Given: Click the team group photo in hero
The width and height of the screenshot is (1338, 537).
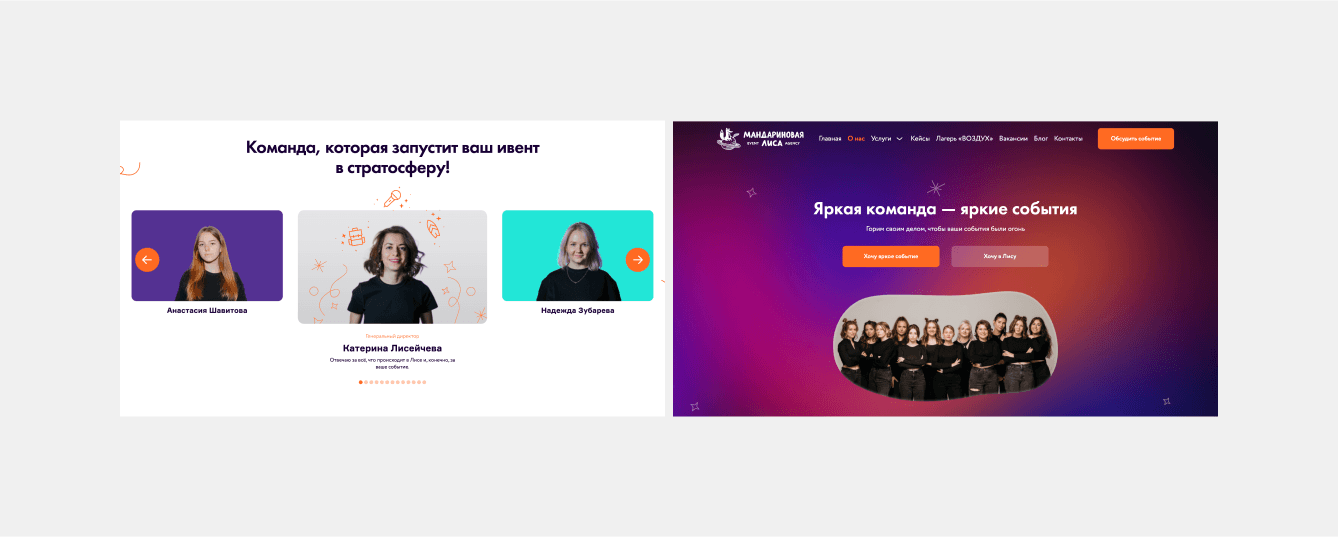Looking at the screenshot, I should click(945, 346).
